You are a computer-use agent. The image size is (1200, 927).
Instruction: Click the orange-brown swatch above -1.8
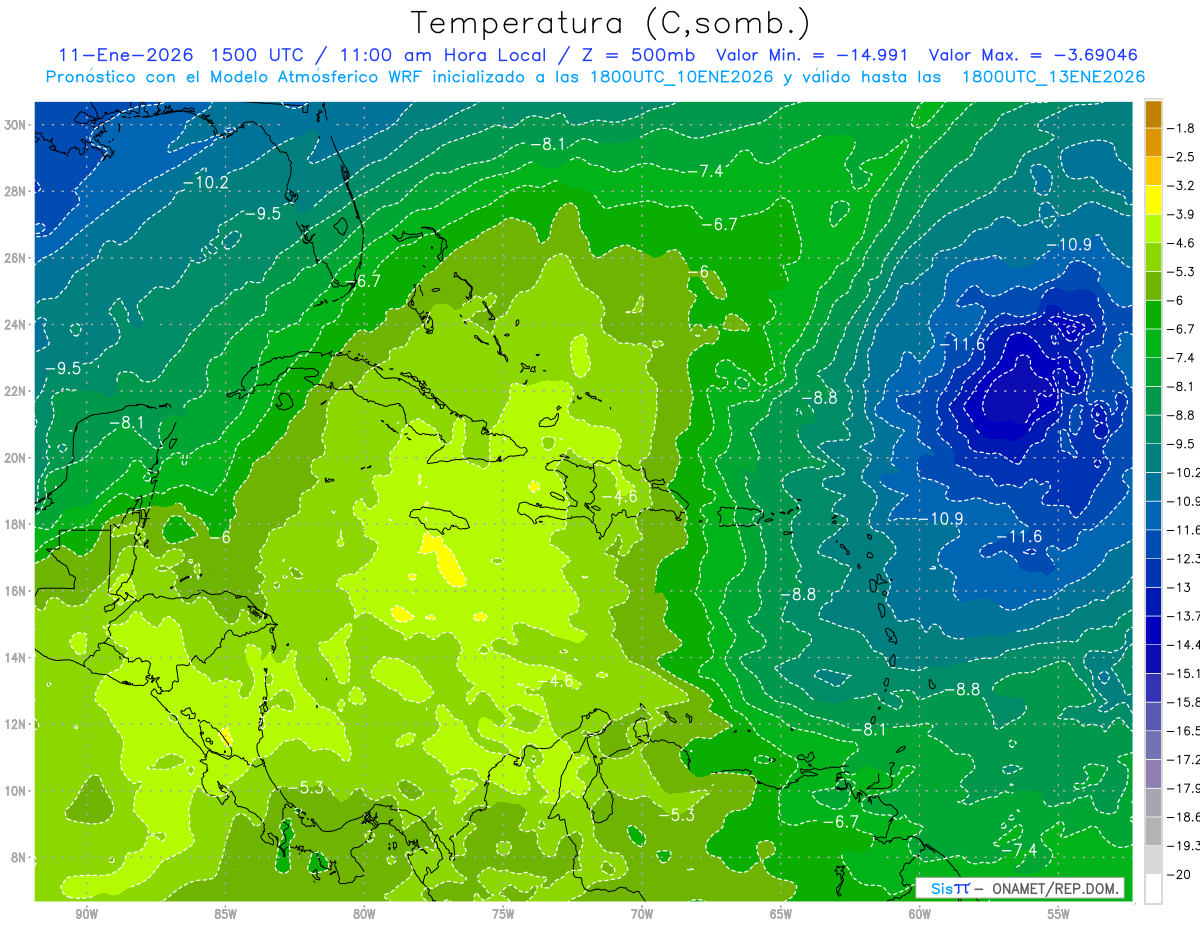(1153, 114)
